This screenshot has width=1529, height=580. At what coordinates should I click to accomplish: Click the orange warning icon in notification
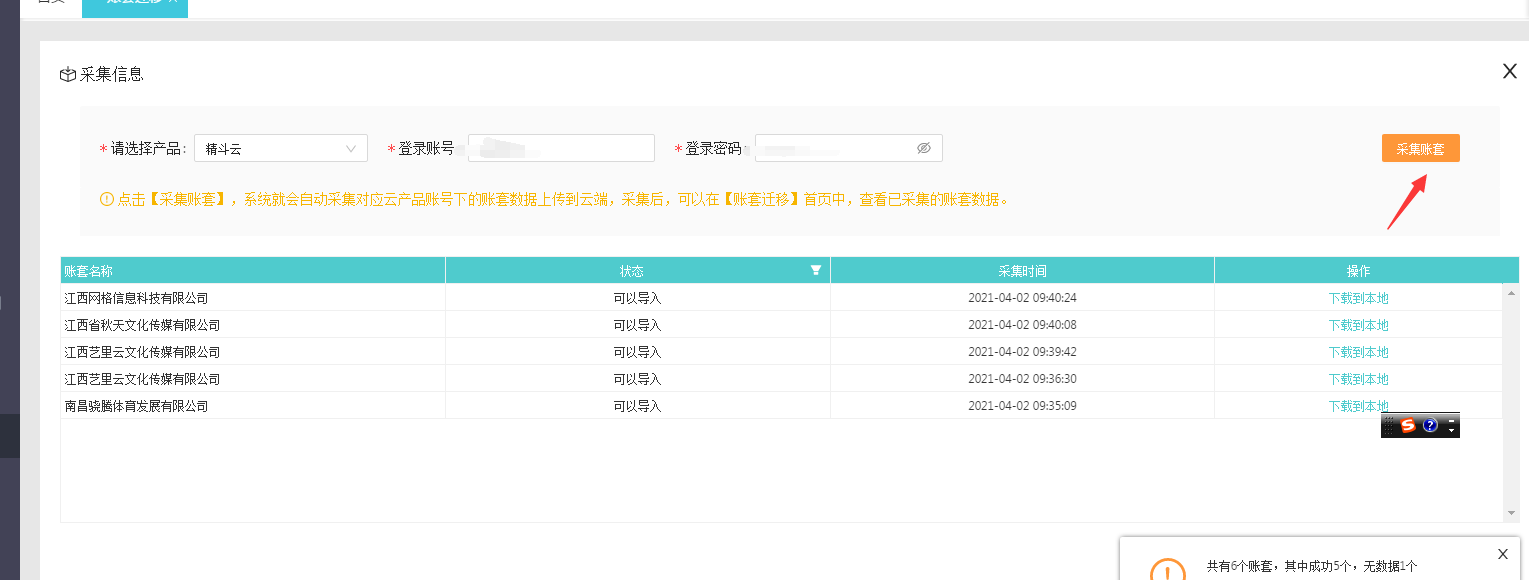1168,572
